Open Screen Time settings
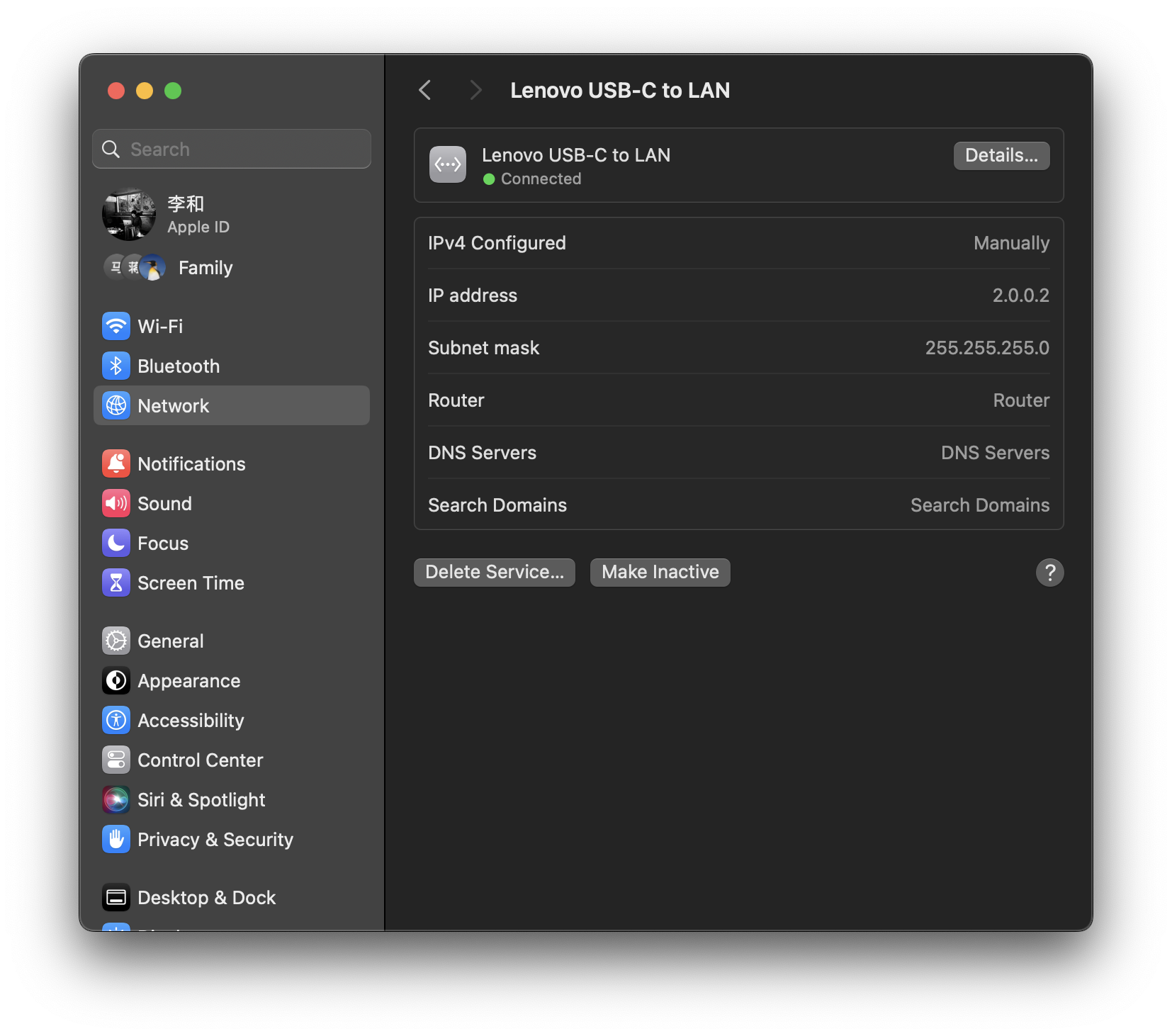 click(x=232, y=583)
